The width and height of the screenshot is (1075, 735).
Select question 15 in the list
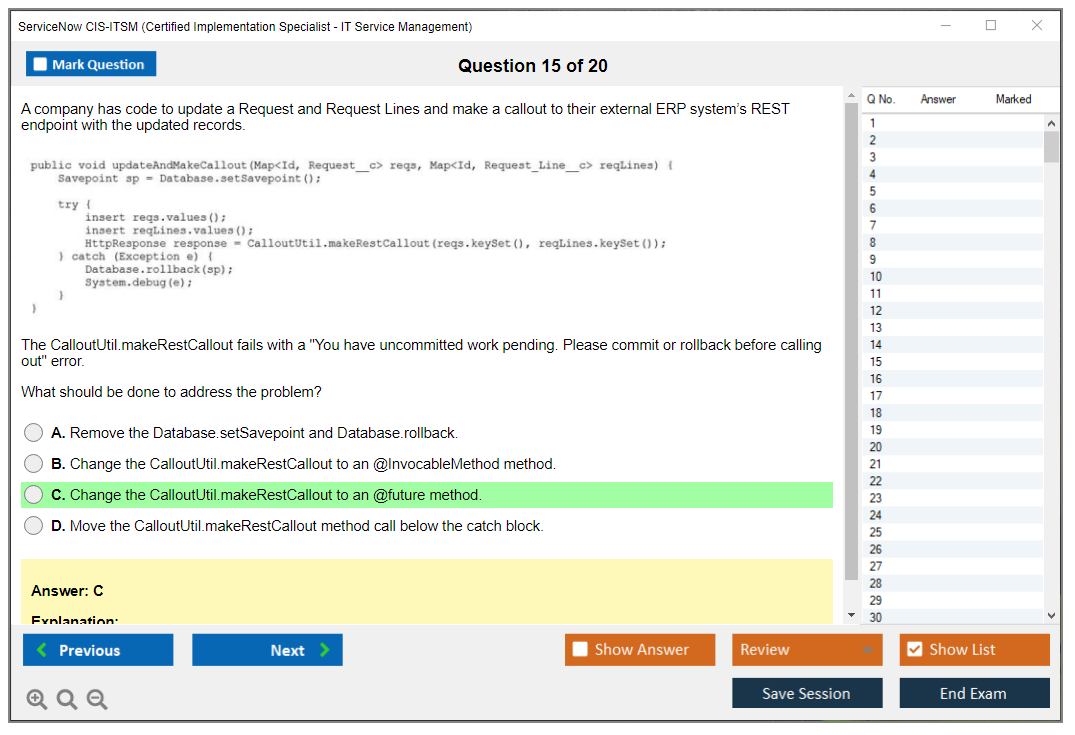876,362
